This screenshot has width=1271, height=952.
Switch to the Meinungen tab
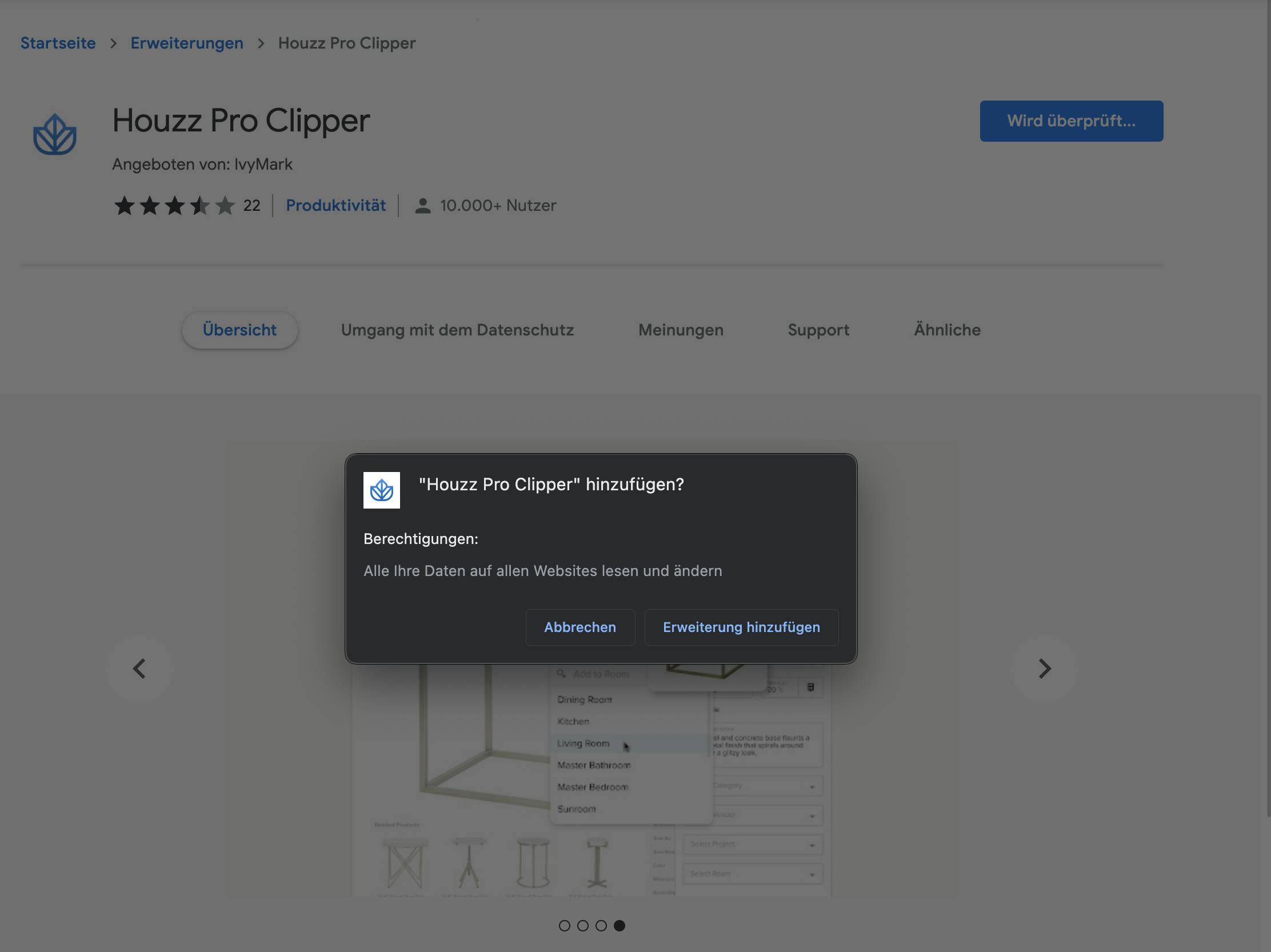(680, 330)
